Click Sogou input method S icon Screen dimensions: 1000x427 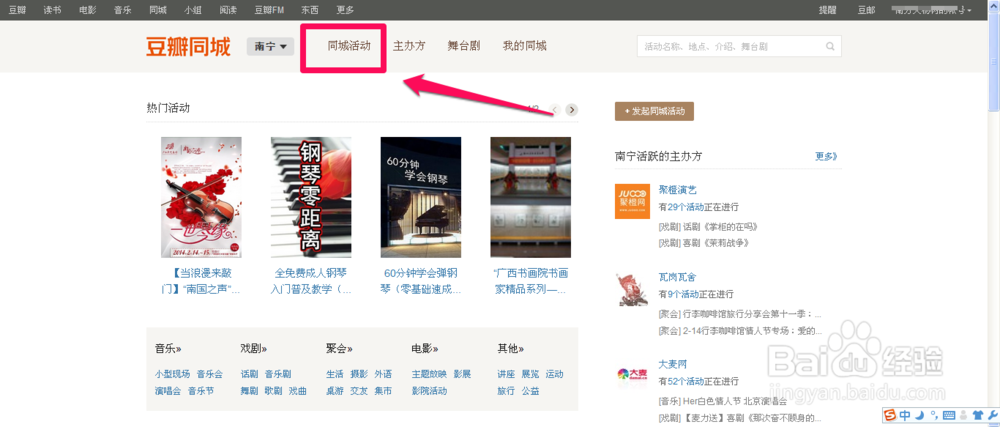[890, 416]
